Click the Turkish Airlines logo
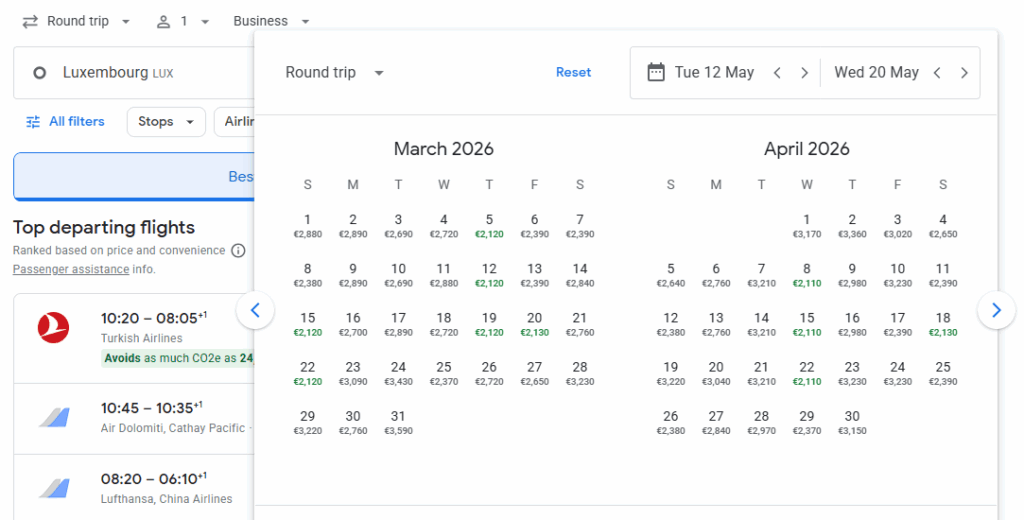Screen dimensions: 1024x520 54,327
